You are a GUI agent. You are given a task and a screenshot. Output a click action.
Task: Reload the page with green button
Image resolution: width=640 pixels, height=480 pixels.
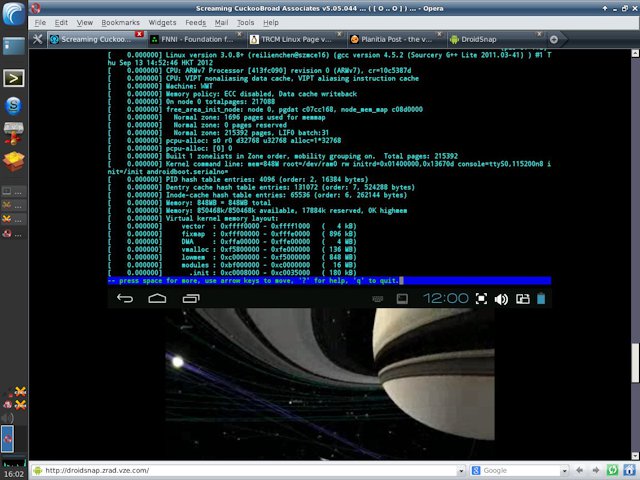(612, 470)
